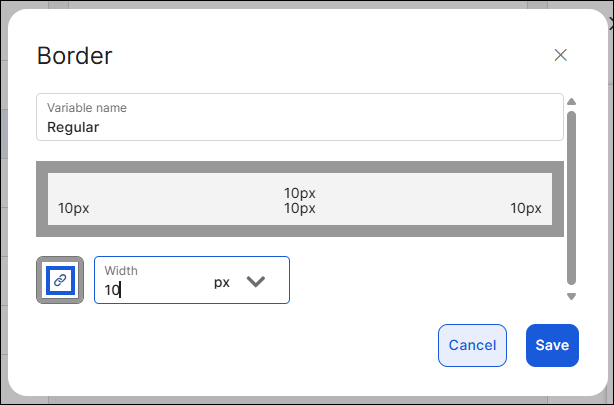Image resolution: width=614 pixels, height=405 pixels.
Task: Click the gray border preview frame
Action: click(x=300, y=167)
